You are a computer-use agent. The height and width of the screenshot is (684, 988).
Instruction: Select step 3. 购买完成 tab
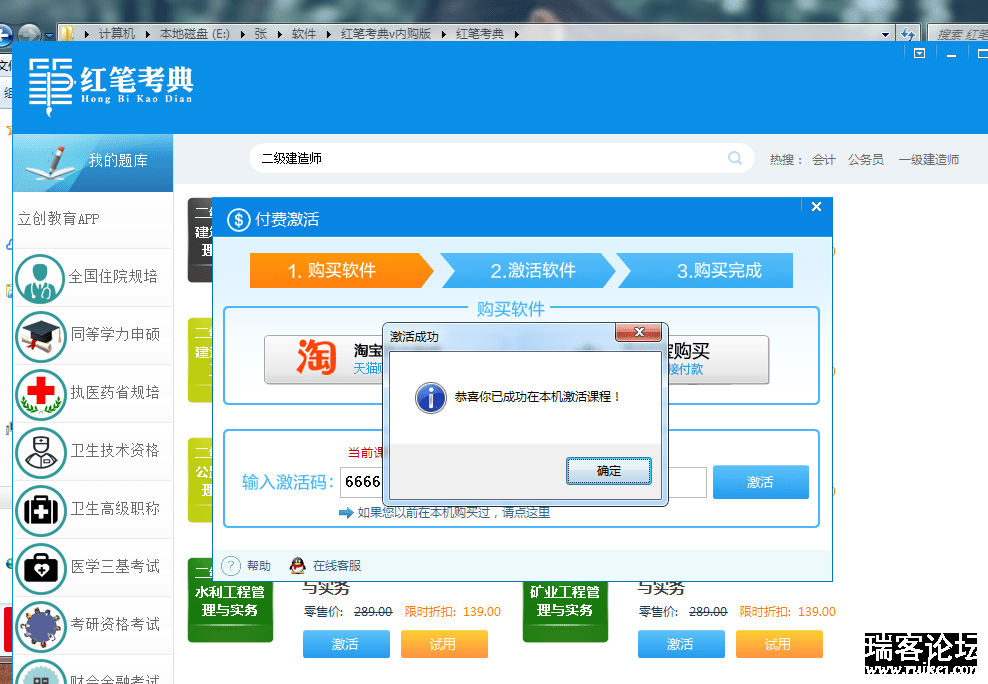coord(705,270)
